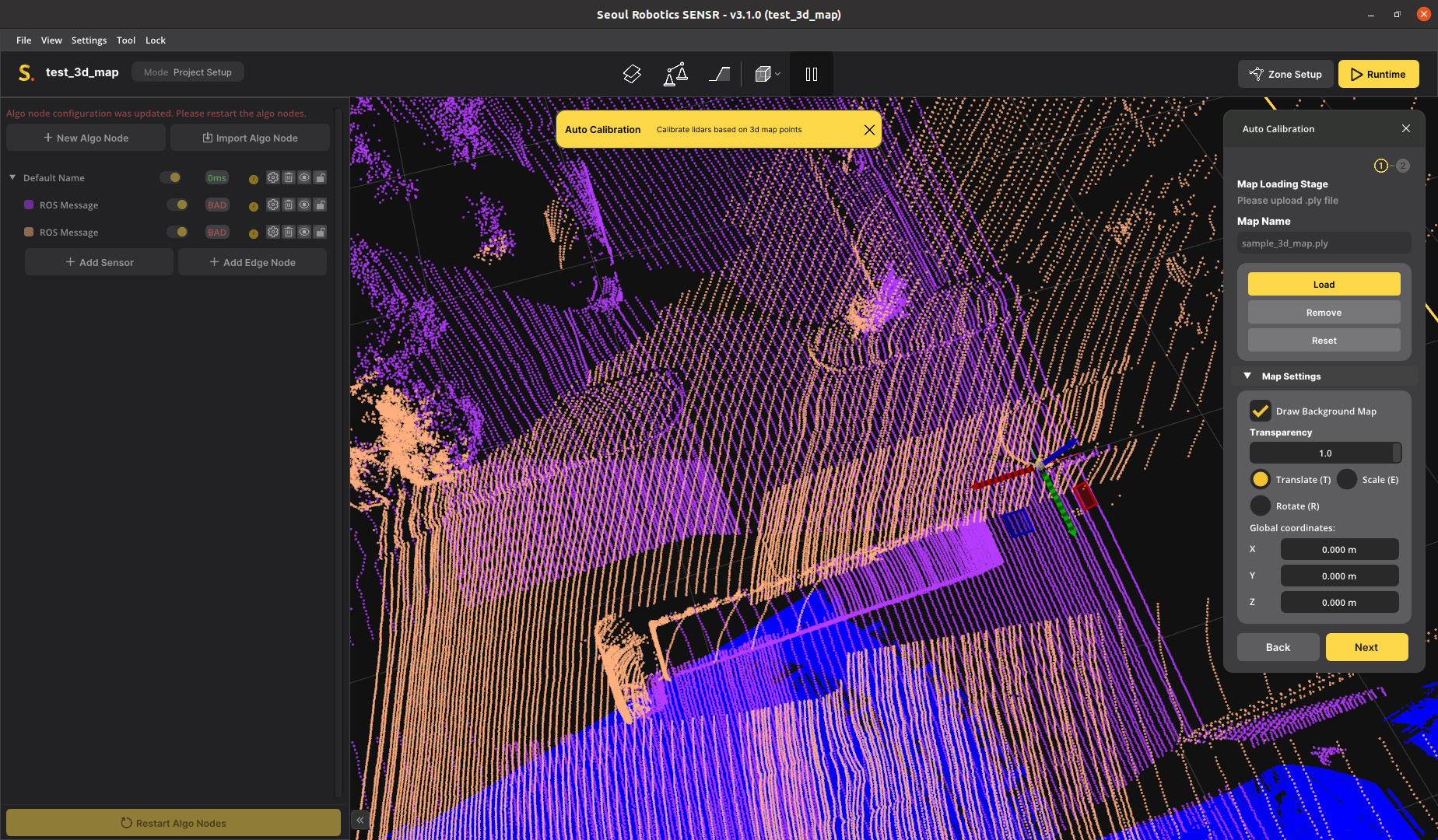Click status dot on orange ROS Message row

pyautogui.click(x=253, y=233)
